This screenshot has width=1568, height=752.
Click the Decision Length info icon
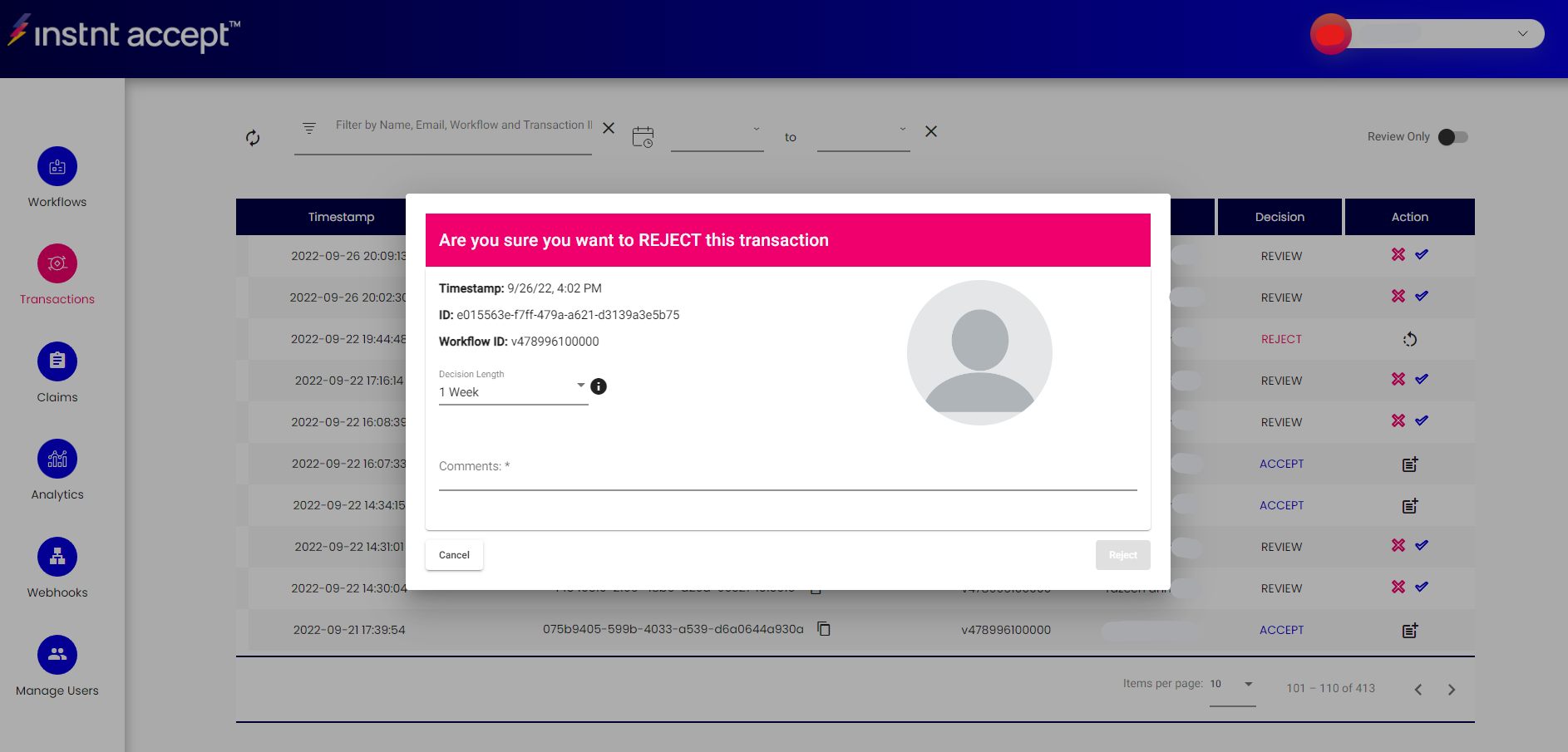click(x=599, y=386)
